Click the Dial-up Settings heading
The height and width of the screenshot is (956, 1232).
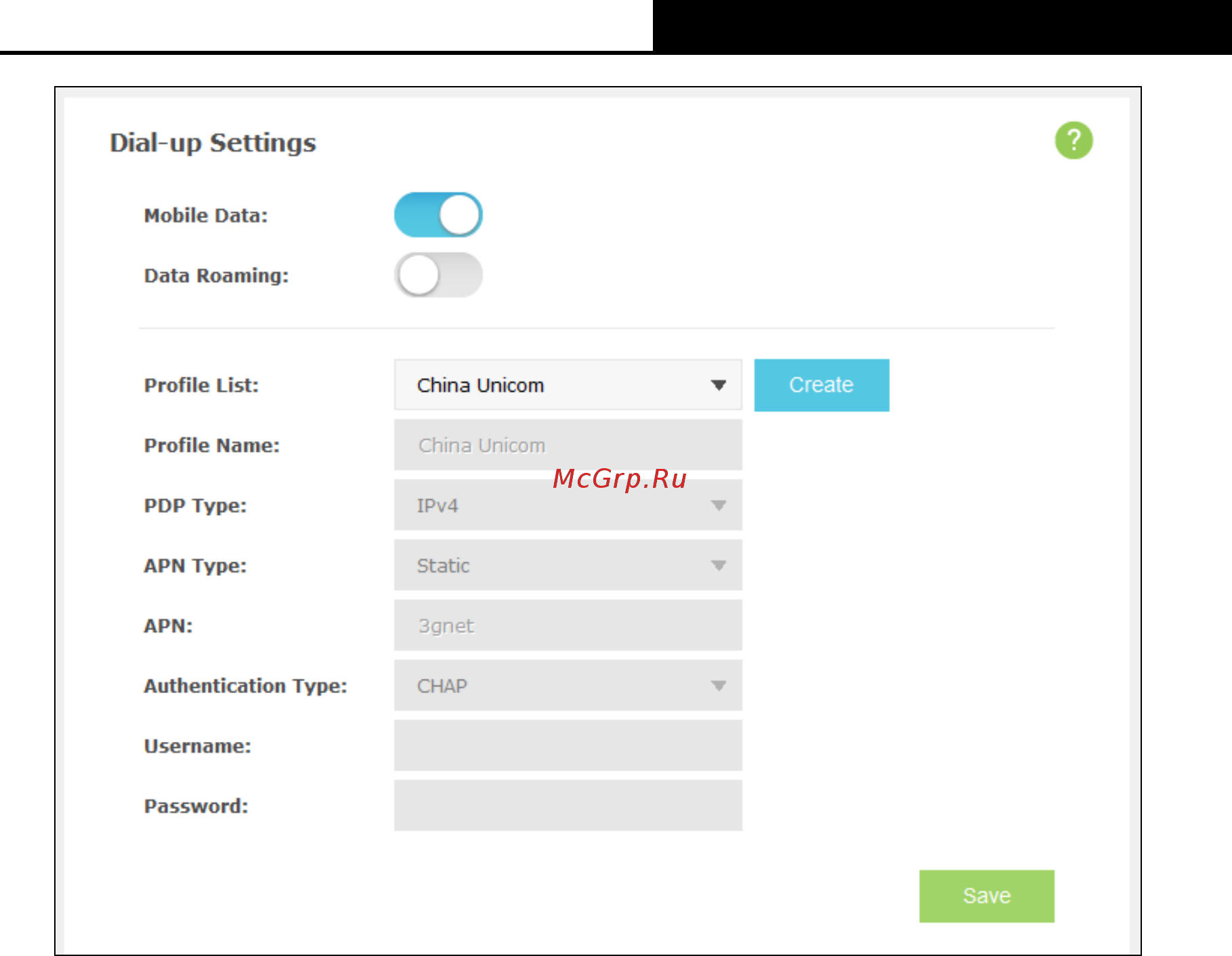(213, 143)
